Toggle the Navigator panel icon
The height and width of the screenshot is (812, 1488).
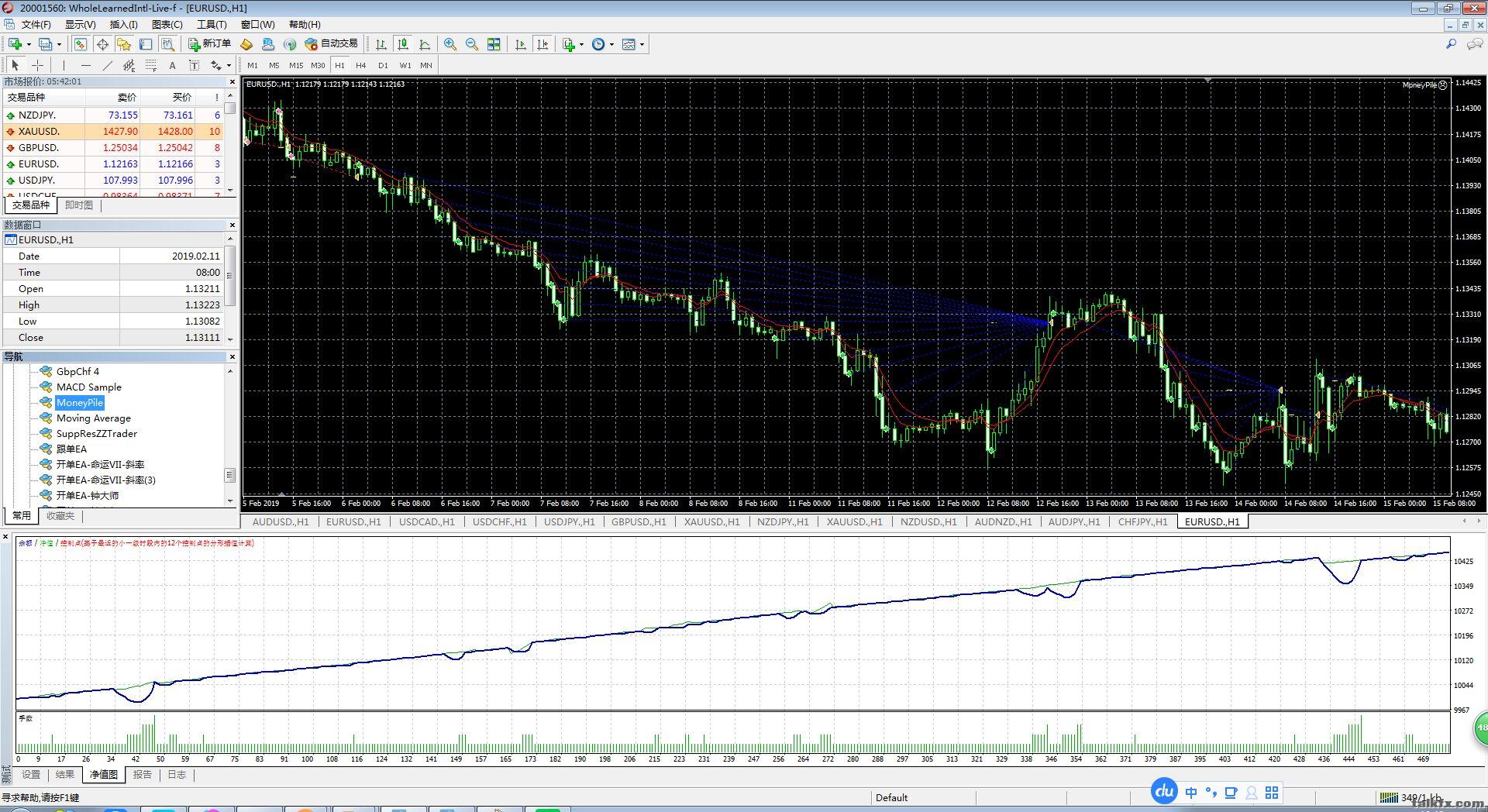pos(124,44)
